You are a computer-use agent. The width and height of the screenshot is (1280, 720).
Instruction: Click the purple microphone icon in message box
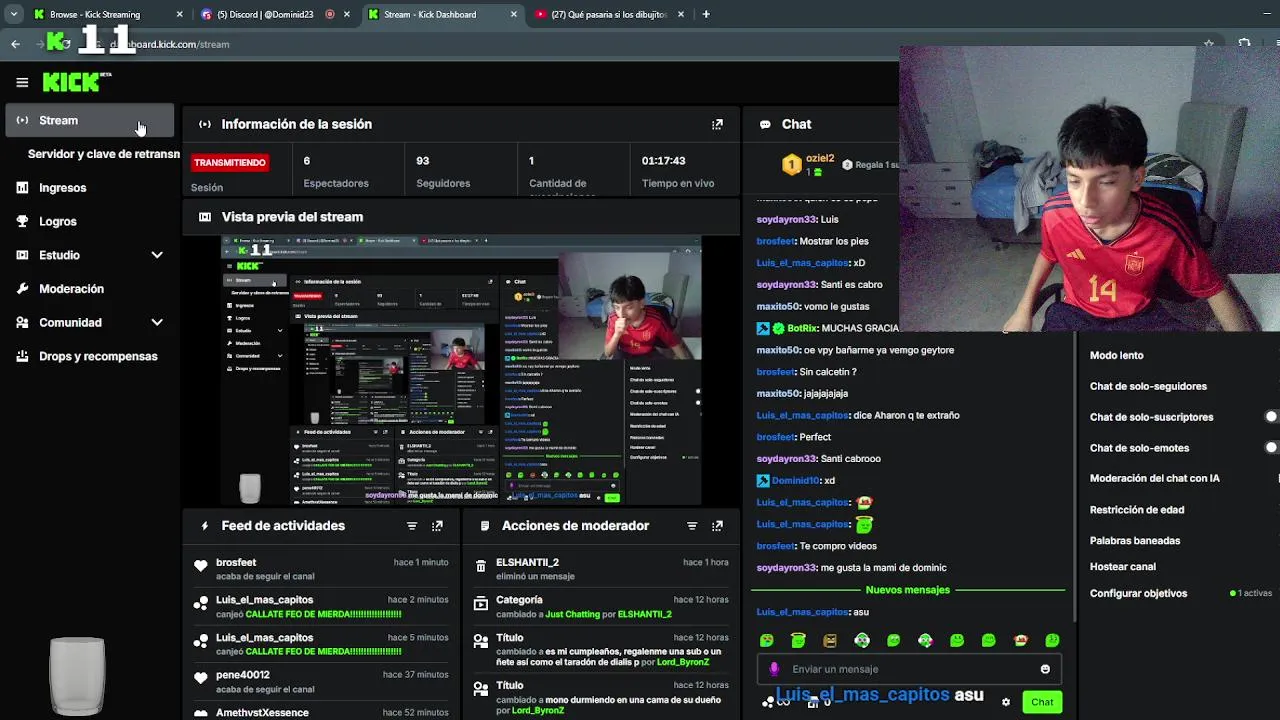click(774, 669)
